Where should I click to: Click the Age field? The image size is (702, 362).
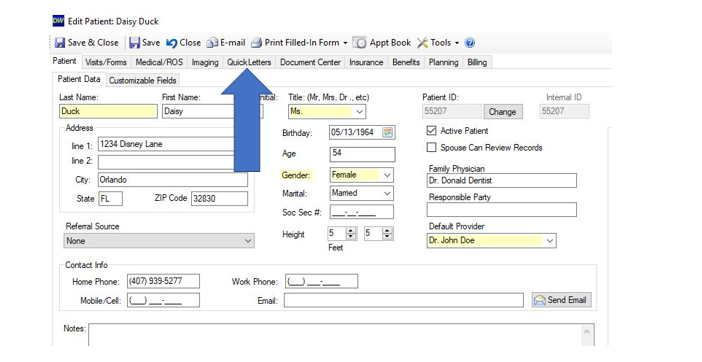click(362, 154)
